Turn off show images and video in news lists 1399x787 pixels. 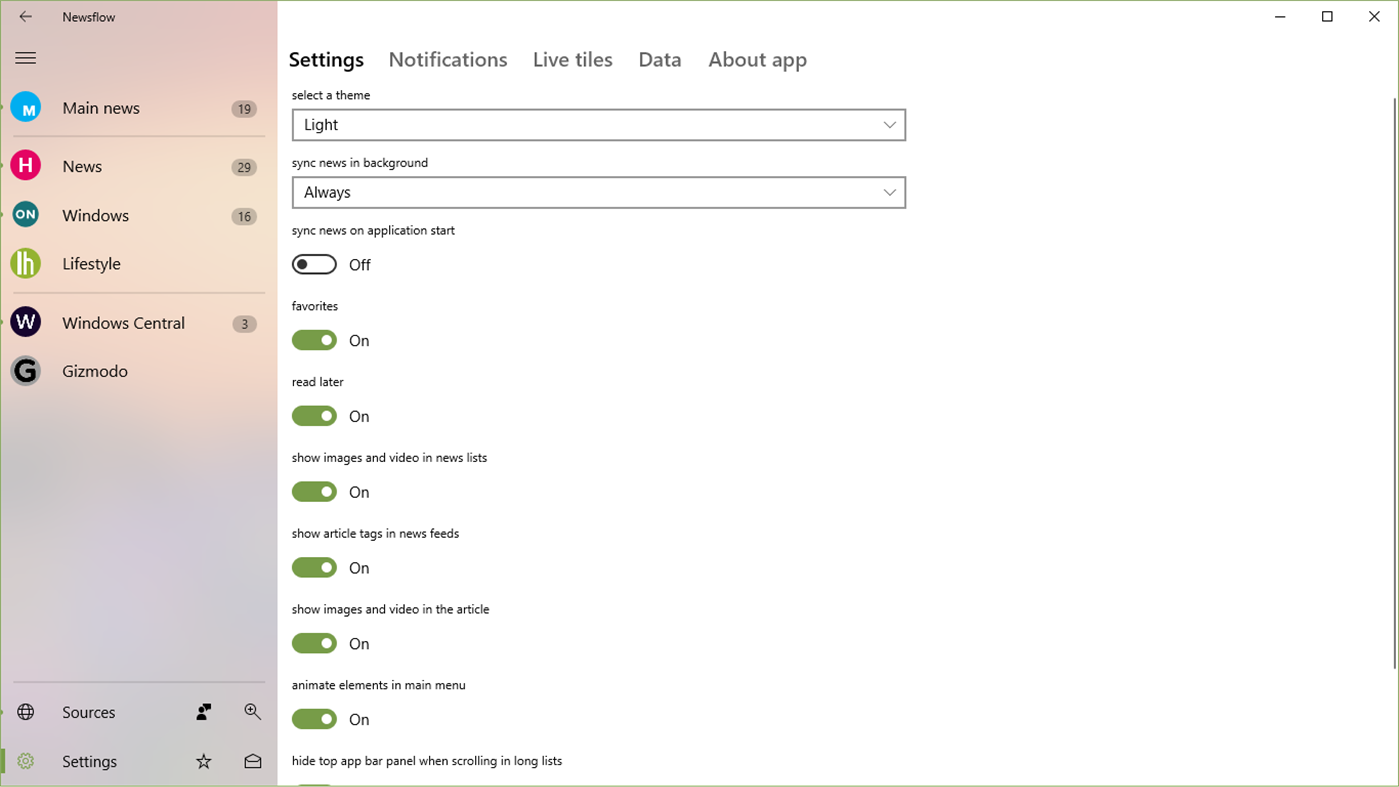(314, 491)
